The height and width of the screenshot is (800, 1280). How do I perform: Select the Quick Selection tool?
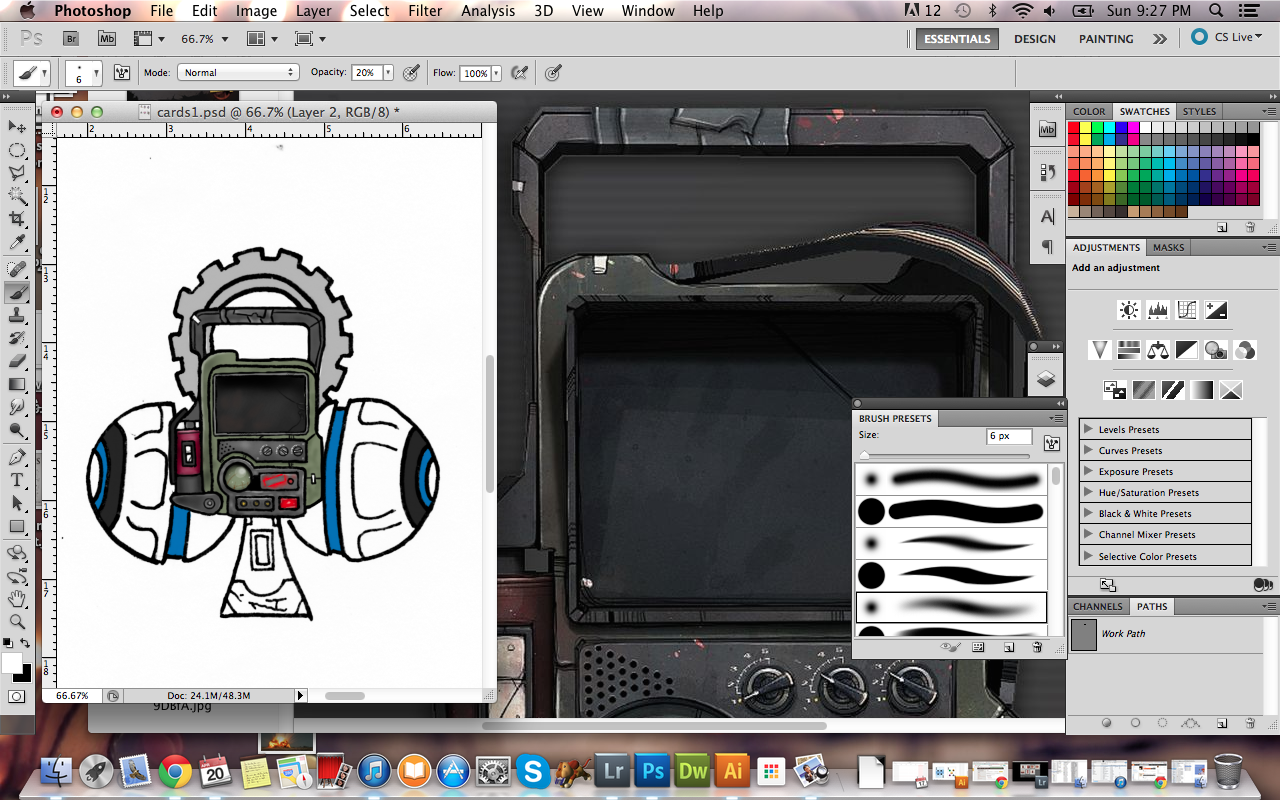[x=18, y=196]
